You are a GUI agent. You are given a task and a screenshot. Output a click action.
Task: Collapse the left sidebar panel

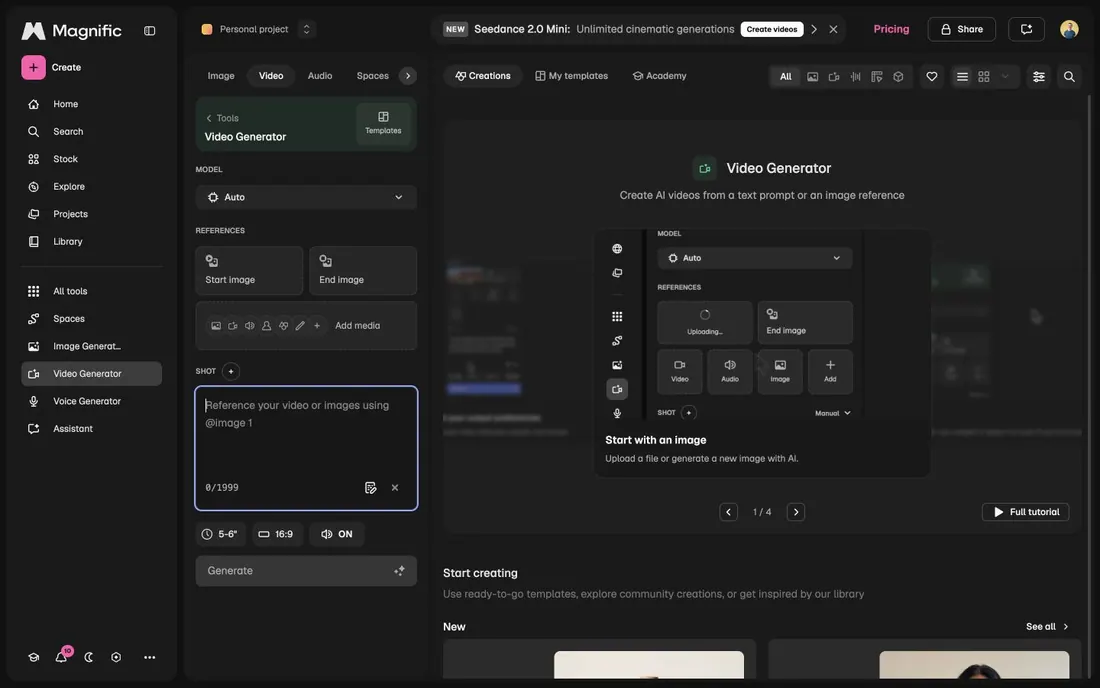(x=149, y=31)
